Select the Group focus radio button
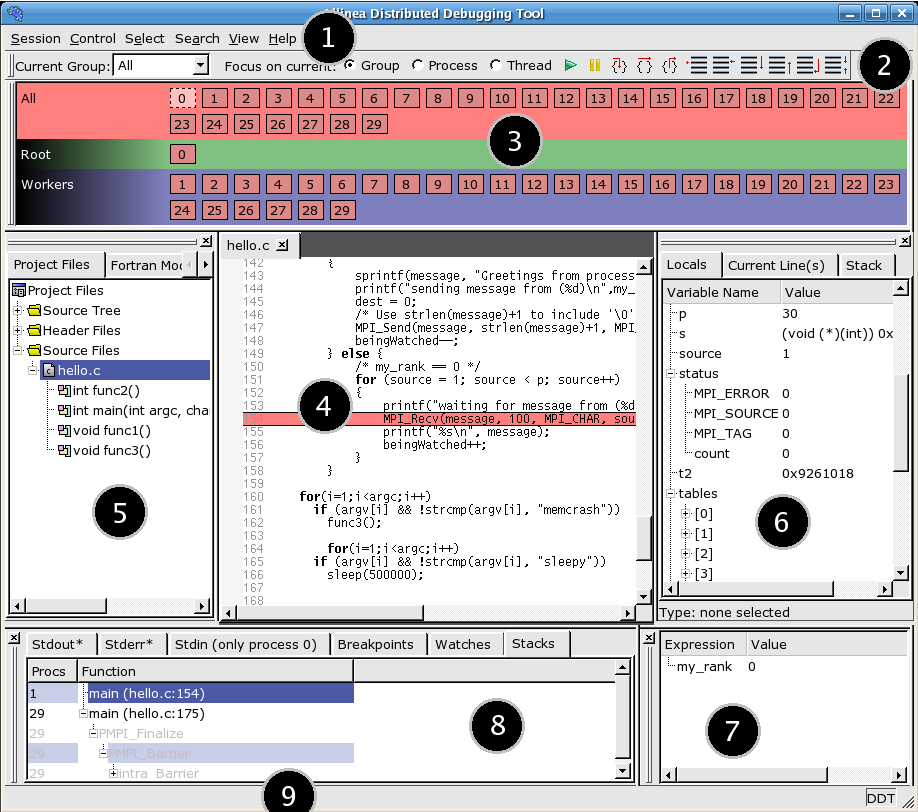 pyautogui.click(x=349, y=66)
